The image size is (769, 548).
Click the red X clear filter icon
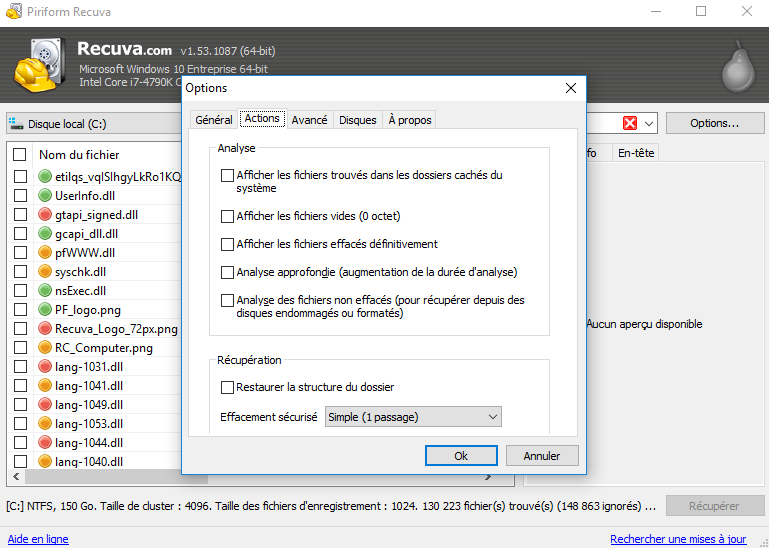tap(630, 123)
